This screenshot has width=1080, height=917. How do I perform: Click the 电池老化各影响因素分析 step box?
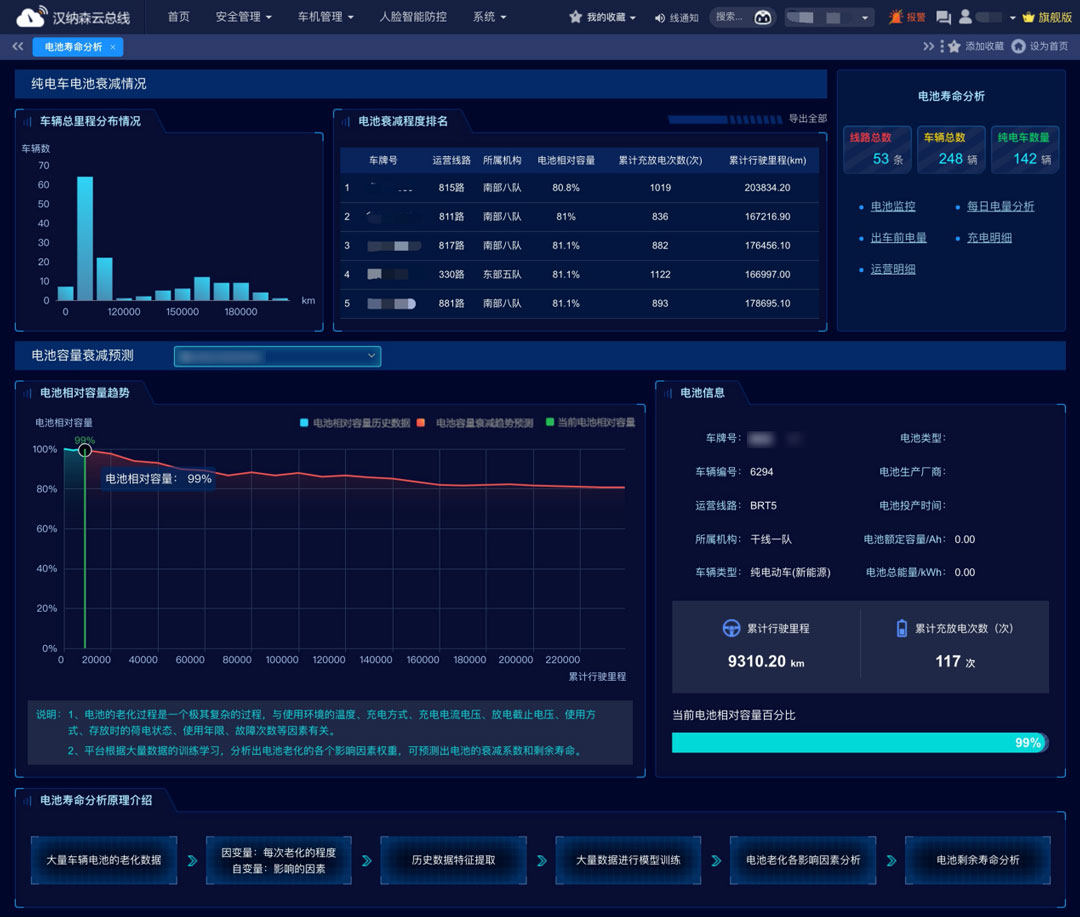point(803,860)
